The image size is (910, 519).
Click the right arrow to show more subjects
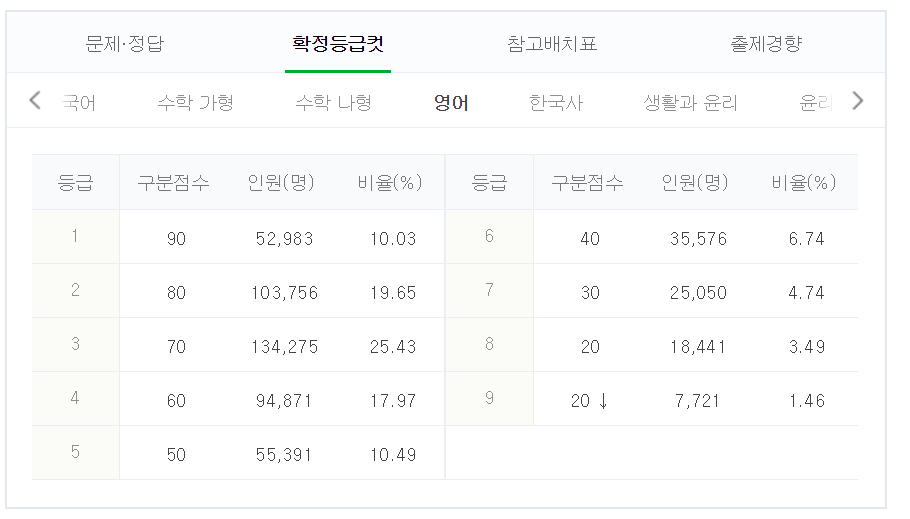tap(857, 100)
